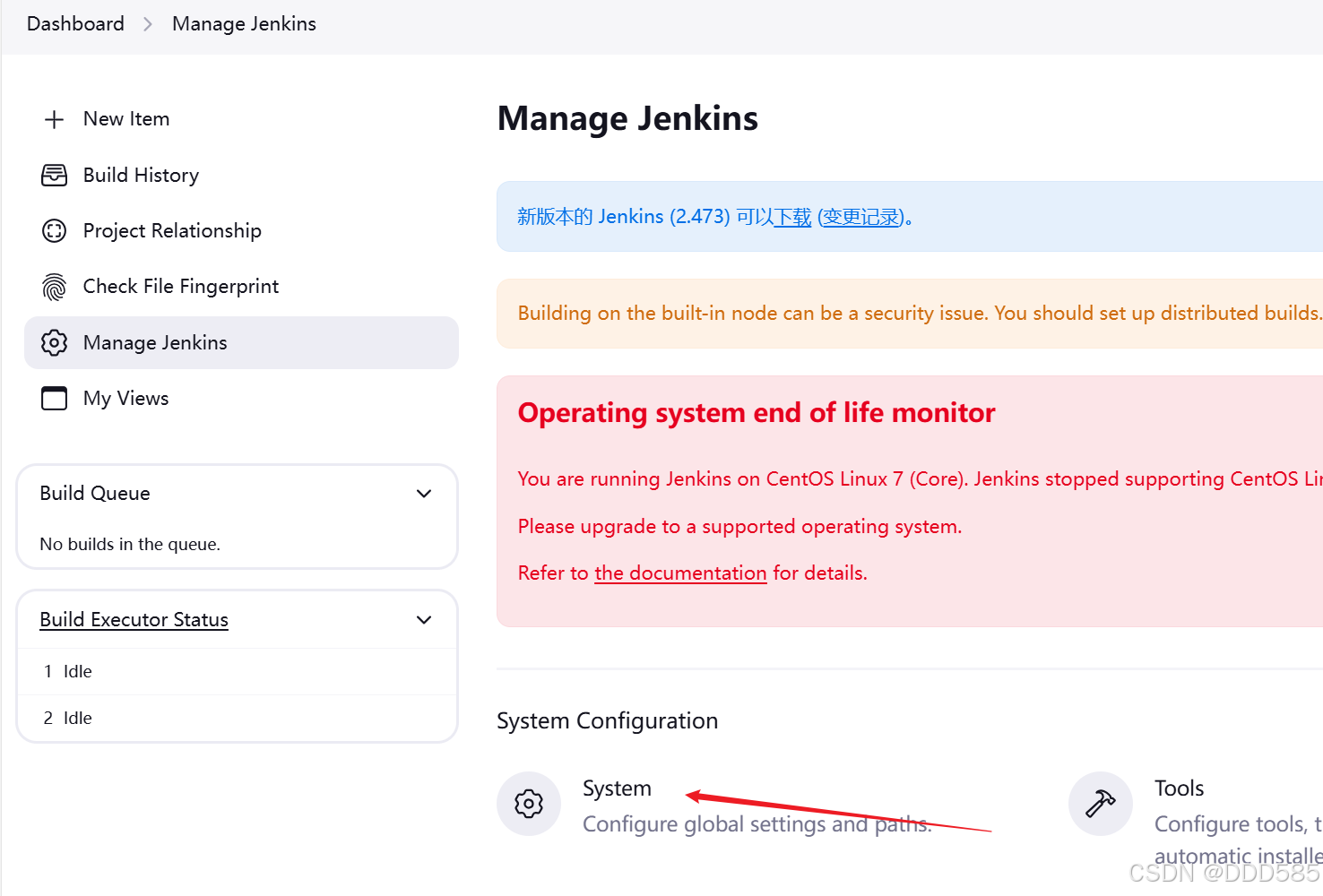This screenshot has width=1323, height=896.
Task: Click the breadcrumb separator chevron after Dashboard
Action: (x=148, y=24)
